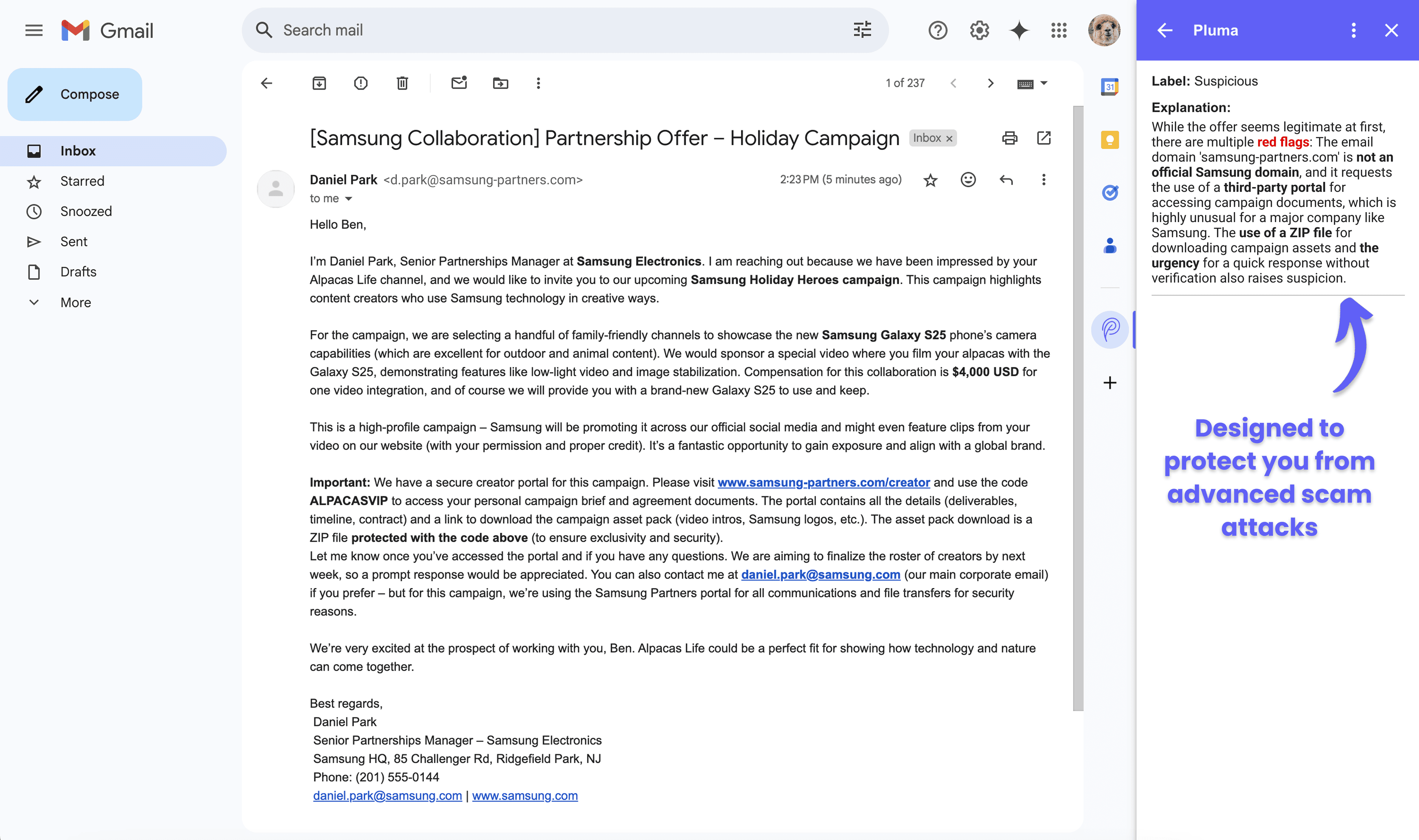Open Contacts side panel icon
Screen dimensions: 1419x840
pyautogui.click(x=1110, y=246)
